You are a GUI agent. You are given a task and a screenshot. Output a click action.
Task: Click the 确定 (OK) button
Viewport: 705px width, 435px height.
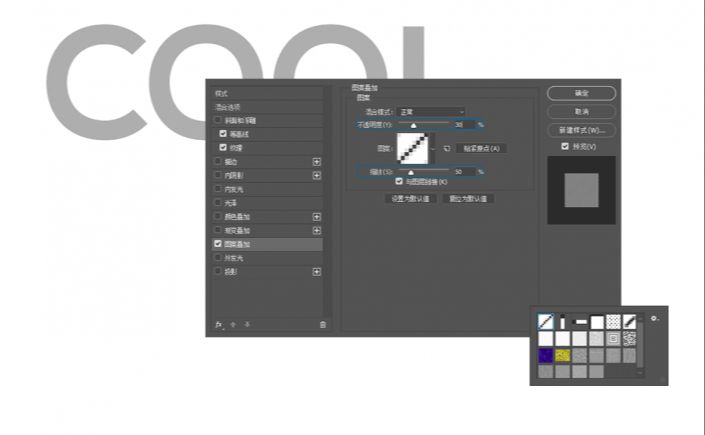coord(581,93)
